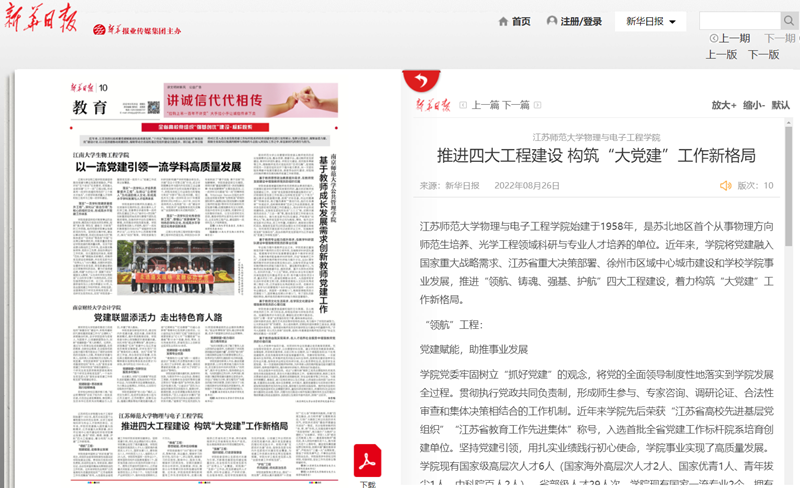Viewport: 800px width, 488px height.
Task: Click the red back arrow icon
Action: pos(421,81)
